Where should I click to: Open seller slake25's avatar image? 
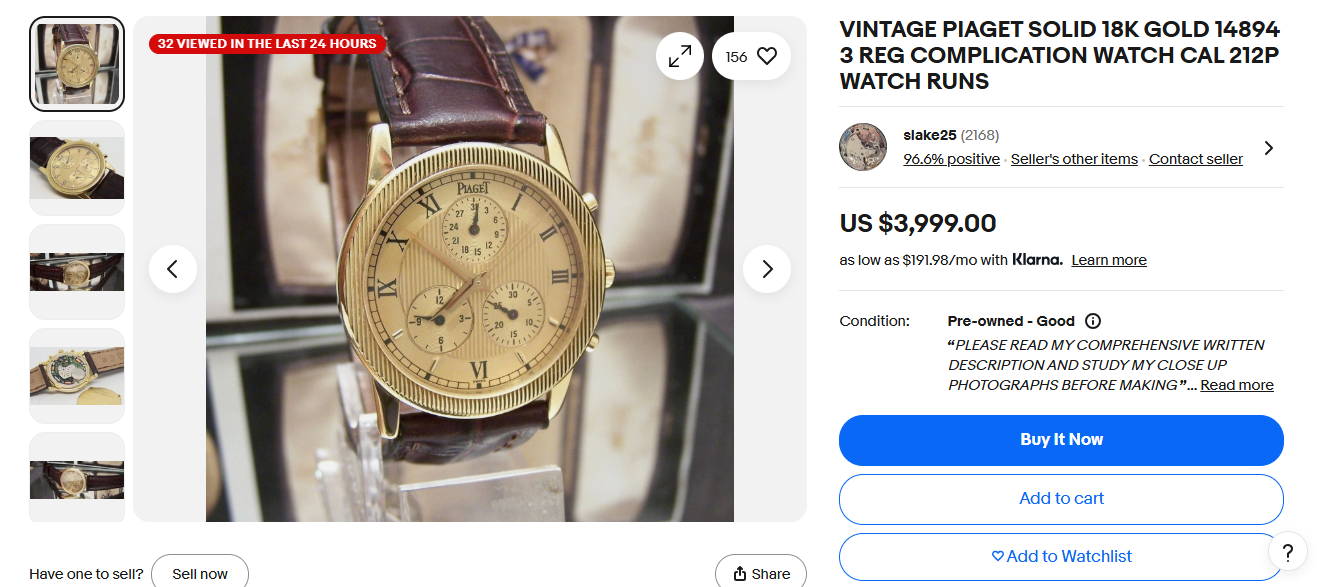click(863, 147)
